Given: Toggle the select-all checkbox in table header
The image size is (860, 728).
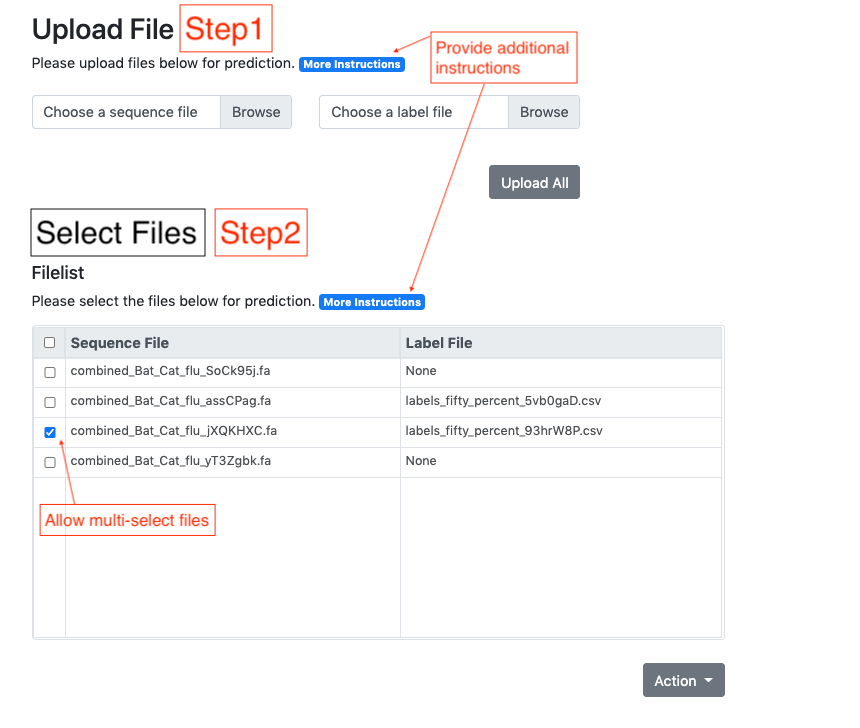Looking at the screenshot, I should click(x=50, y=343).
